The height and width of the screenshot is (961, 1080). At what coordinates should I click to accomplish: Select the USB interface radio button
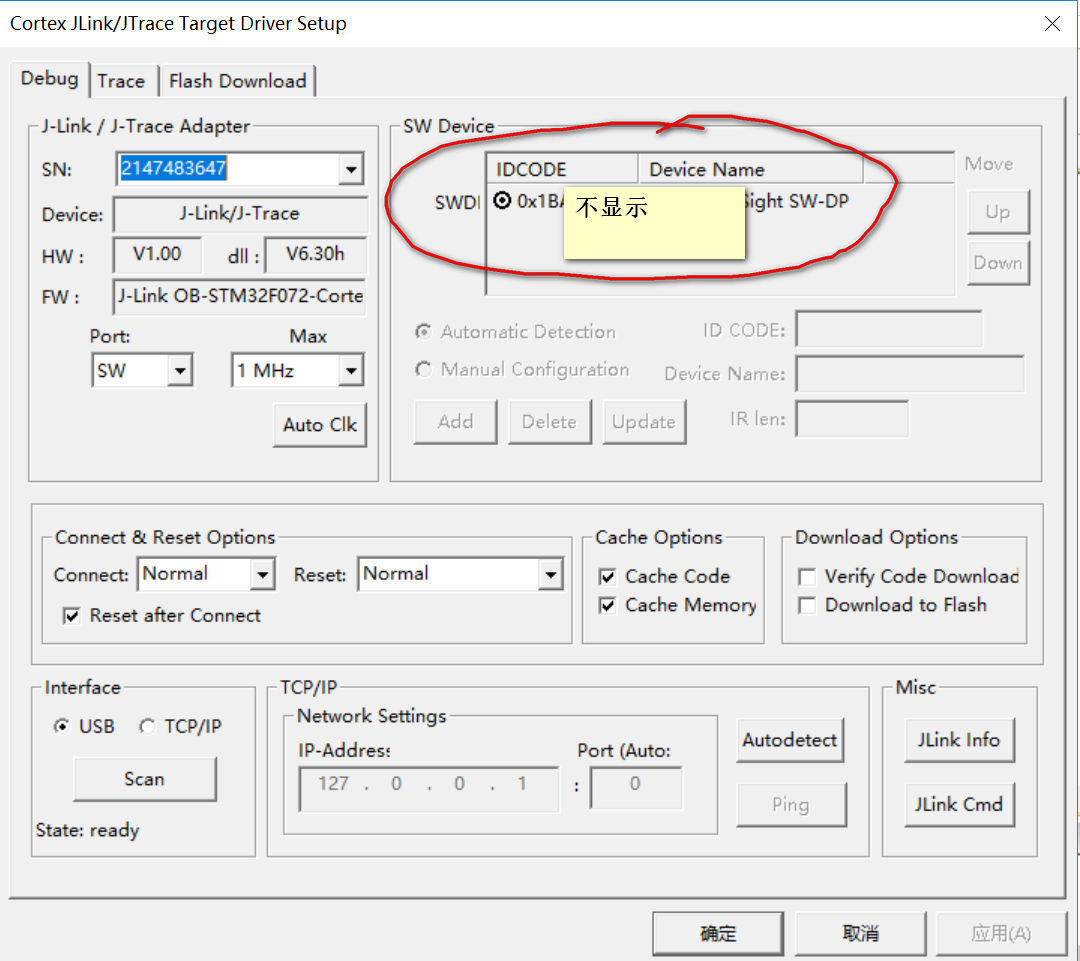pos(62,726)
